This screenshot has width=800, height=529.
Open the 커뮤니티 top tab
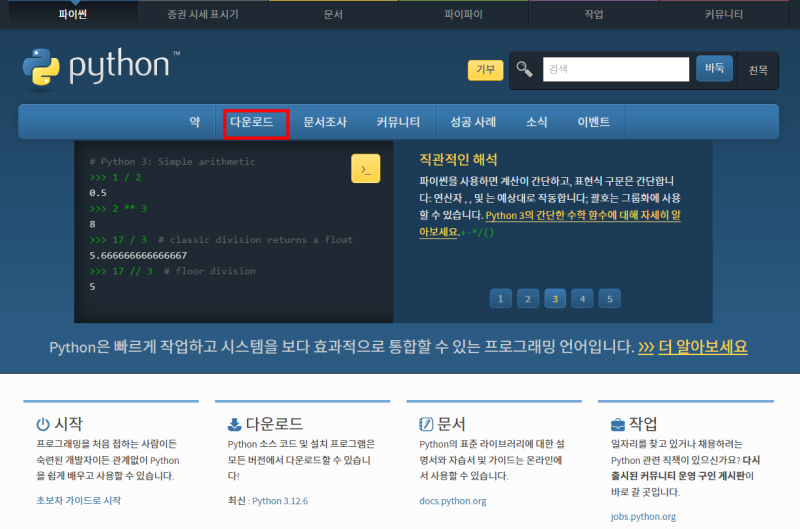[724, 14]
